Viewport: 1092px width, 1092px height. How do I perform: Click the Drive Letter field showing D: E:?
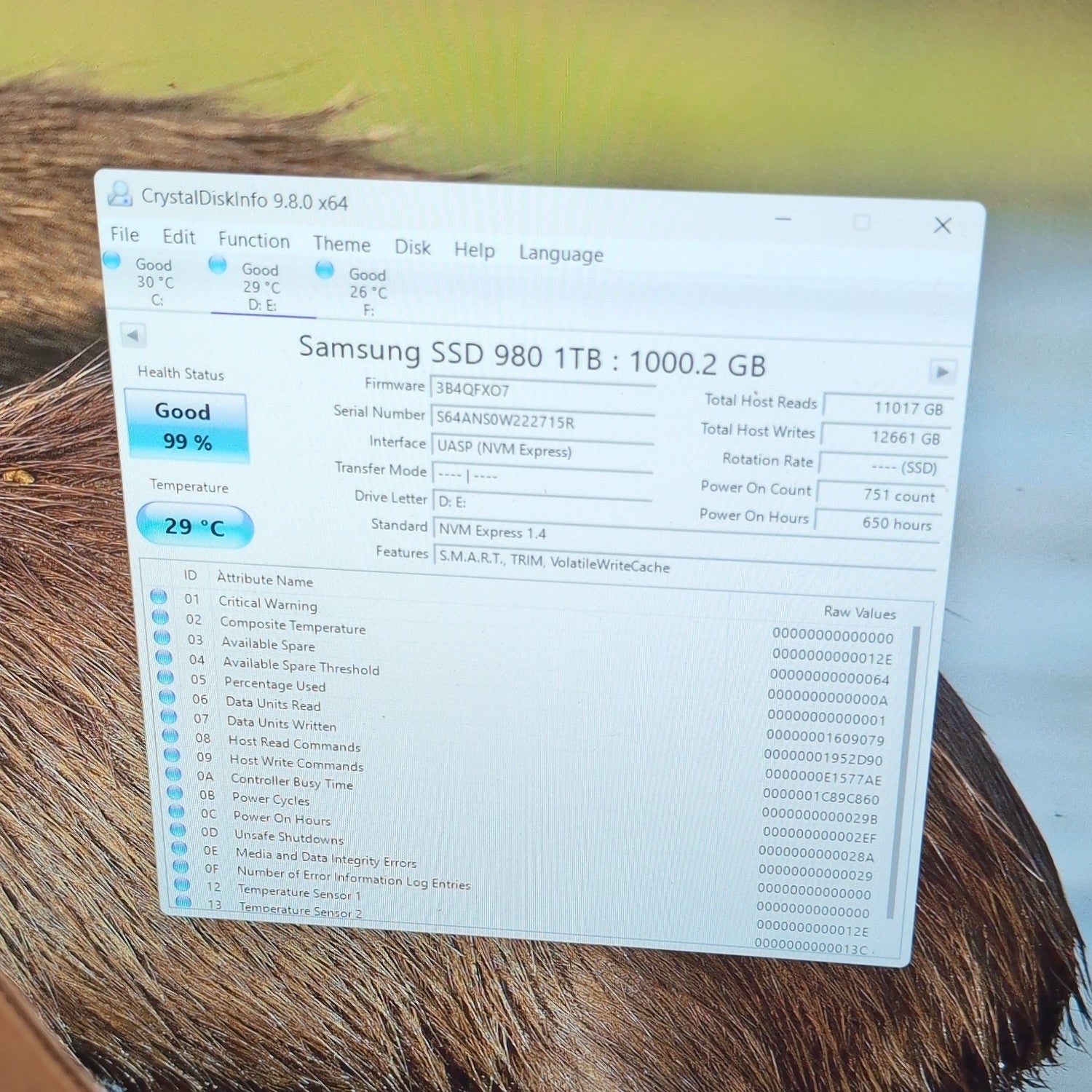[542, 505]
